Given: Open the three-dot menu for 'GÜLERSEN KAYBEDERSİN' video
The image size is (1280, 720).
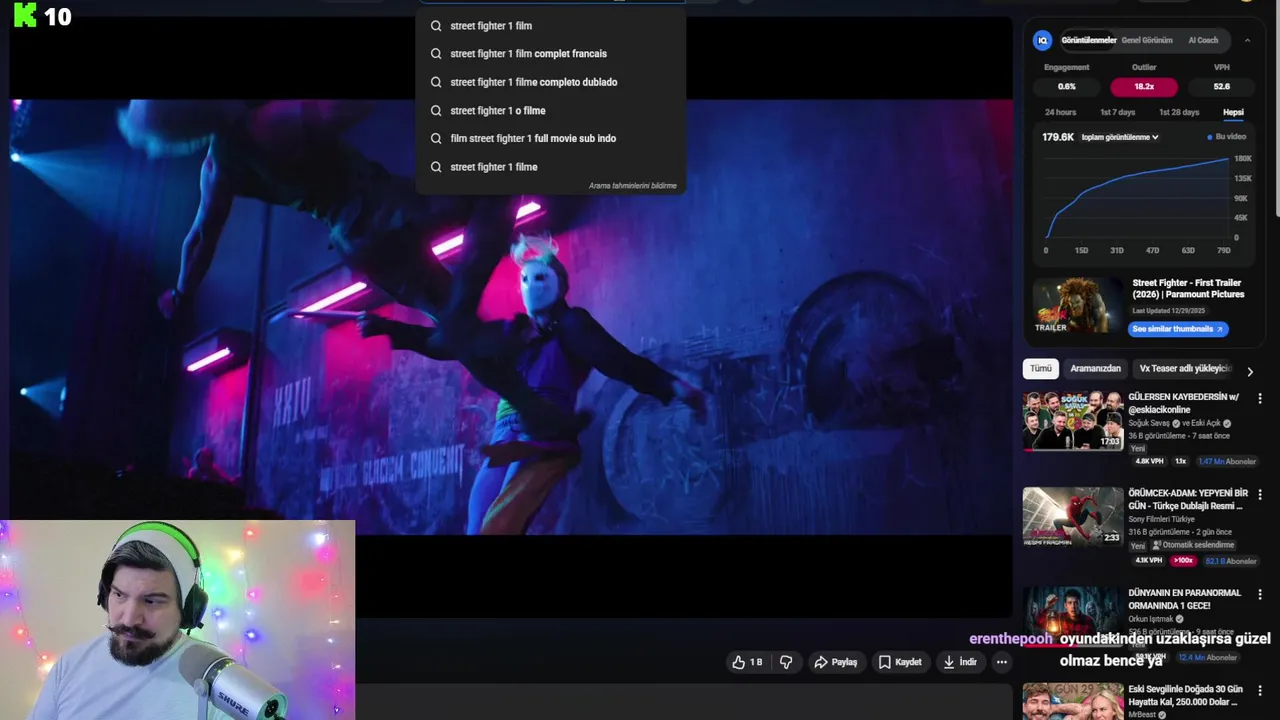Looking at the screenshot, I should pos(1260,398).
